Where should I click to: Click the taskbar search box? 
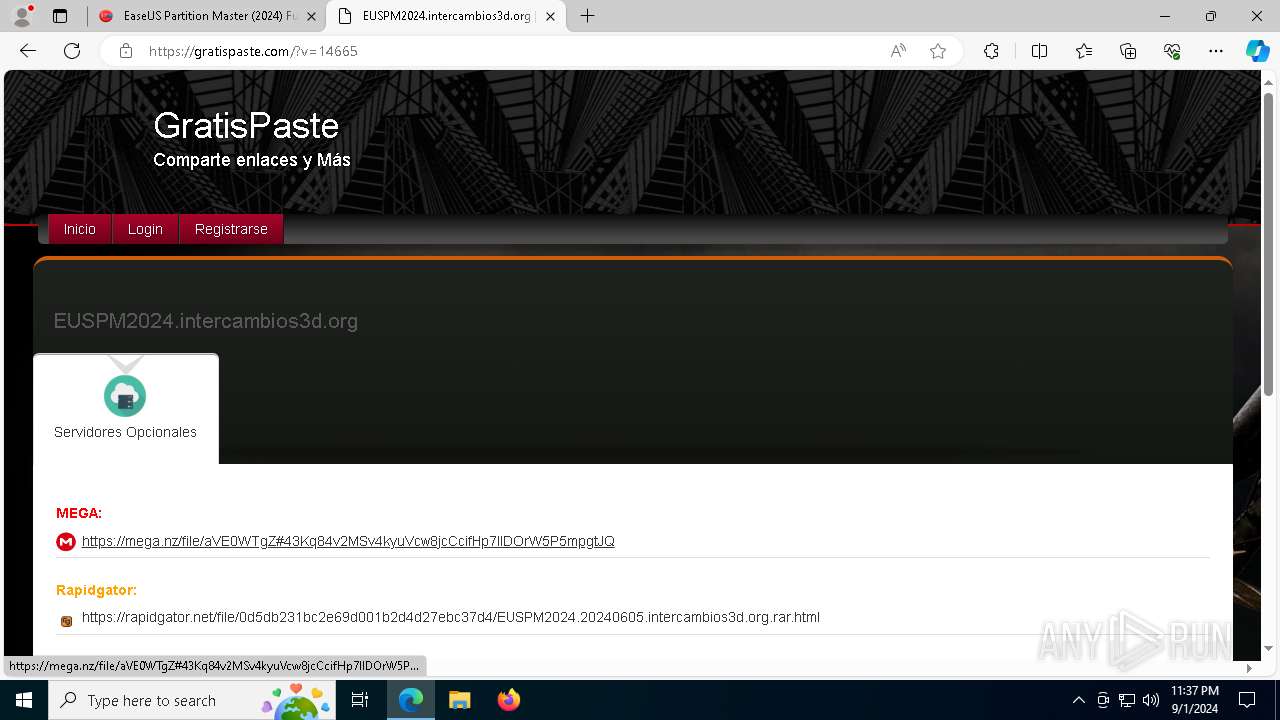[193, 700]
